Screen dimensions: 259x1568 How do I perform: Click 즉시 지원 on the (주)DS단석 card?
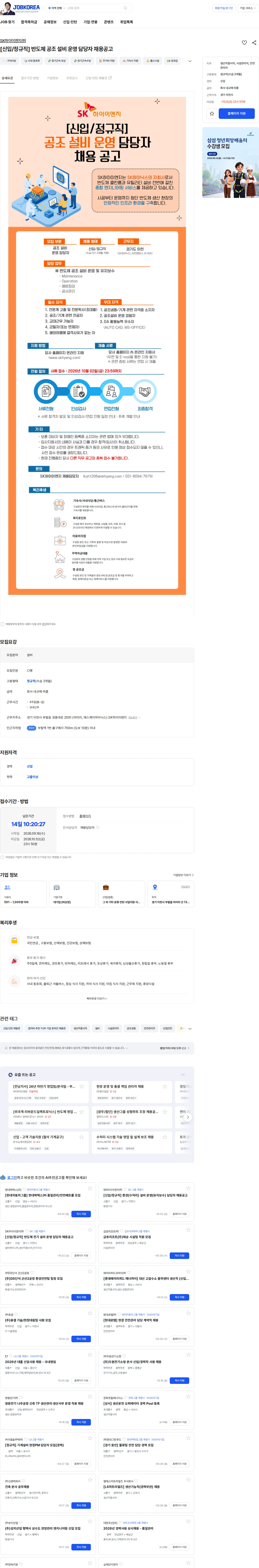81,1297
